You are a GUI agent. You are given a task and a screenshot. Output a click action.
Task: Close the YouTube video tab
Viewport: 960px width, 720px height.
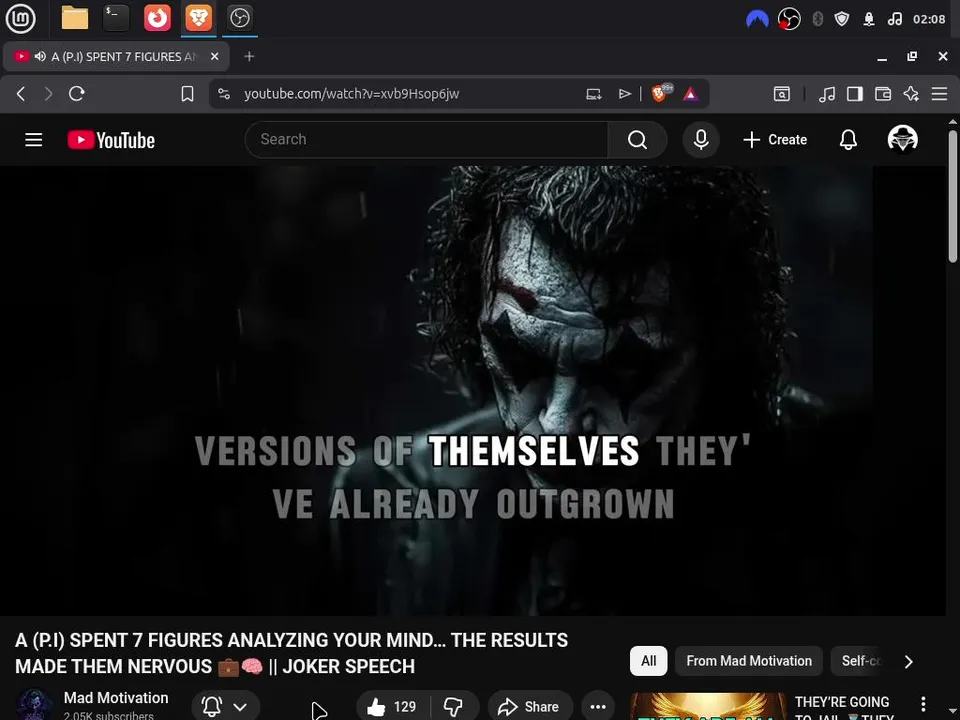[214, 56]
